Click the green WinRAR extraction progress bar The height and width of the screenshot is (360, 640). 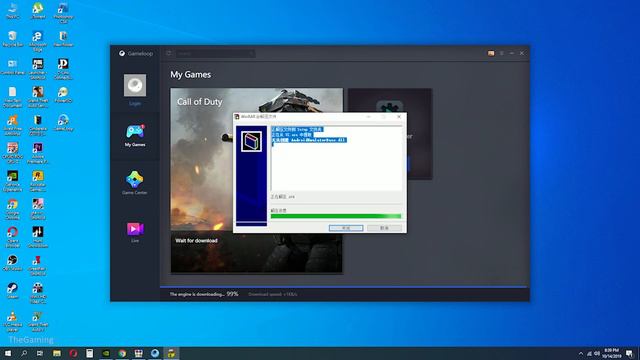[x=336, y=216]
